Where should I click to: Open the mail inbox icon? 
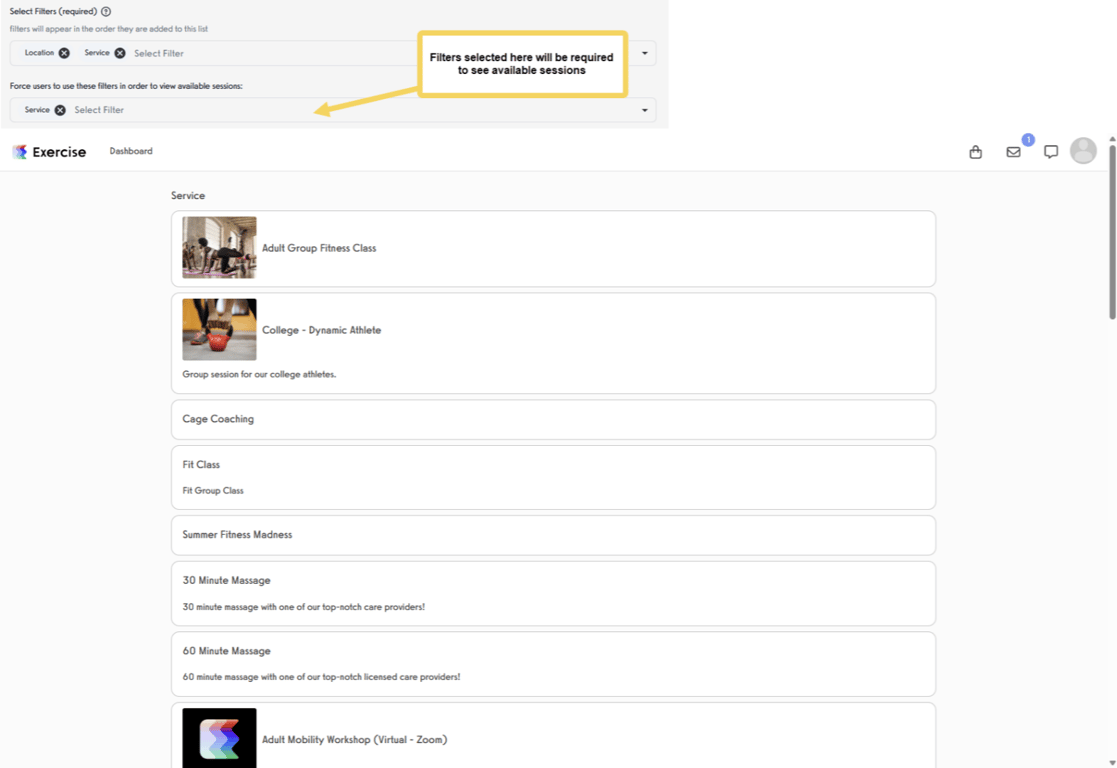1013,152
